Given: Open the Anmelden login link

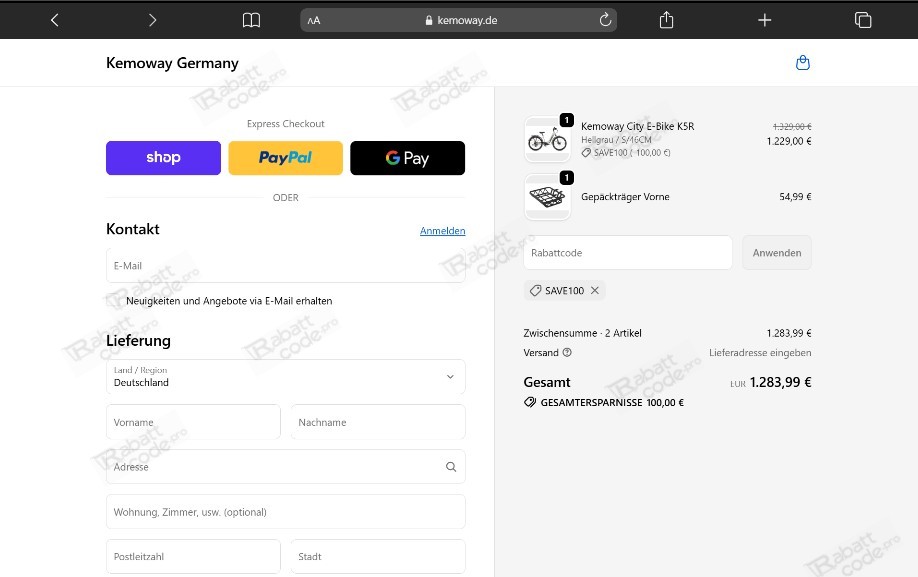Looking at the screenshot, I should point(443,231).
